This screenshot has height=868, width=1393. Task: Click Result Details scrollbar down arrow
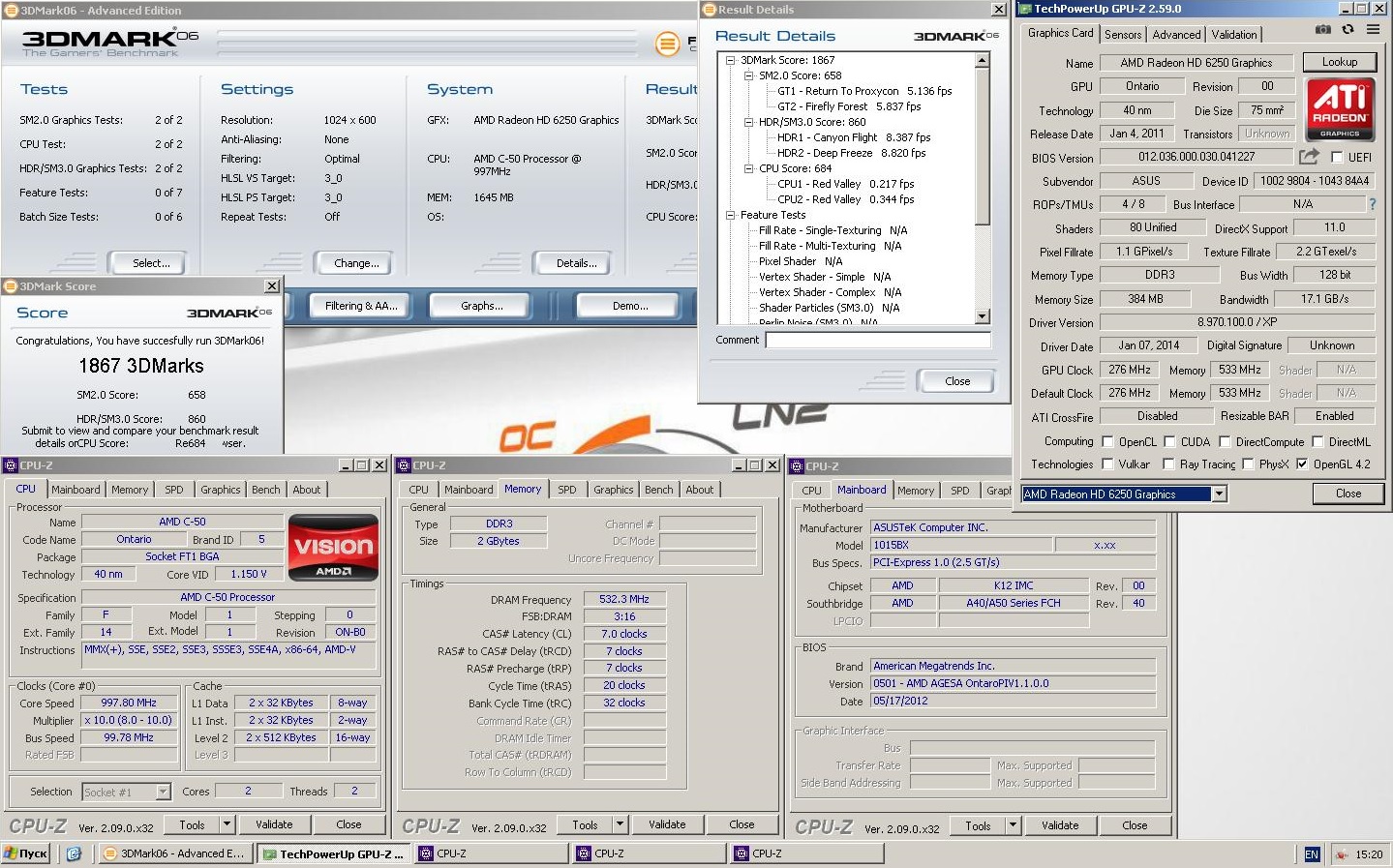pos(983,316)
